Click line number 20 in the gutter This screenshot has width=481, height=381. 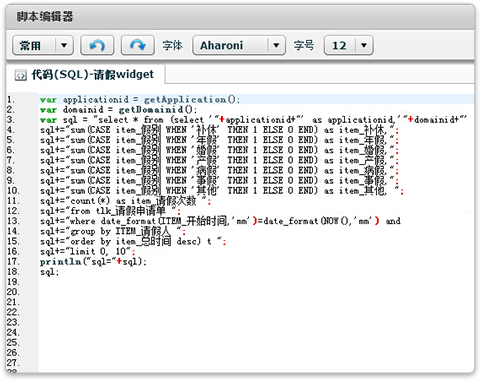coord(13,292)
